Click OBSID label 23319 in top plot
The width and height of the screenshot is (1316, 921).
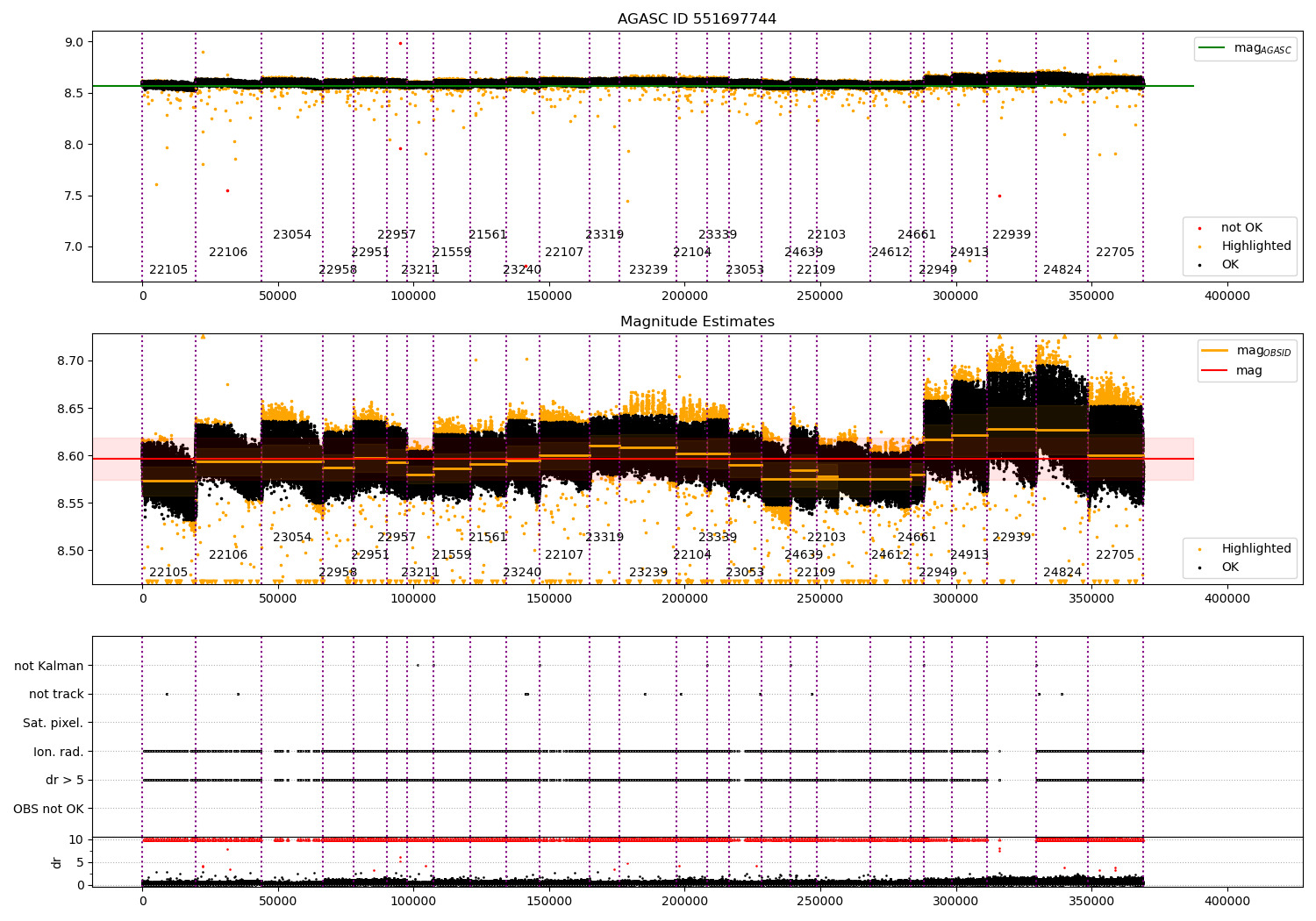604,235
